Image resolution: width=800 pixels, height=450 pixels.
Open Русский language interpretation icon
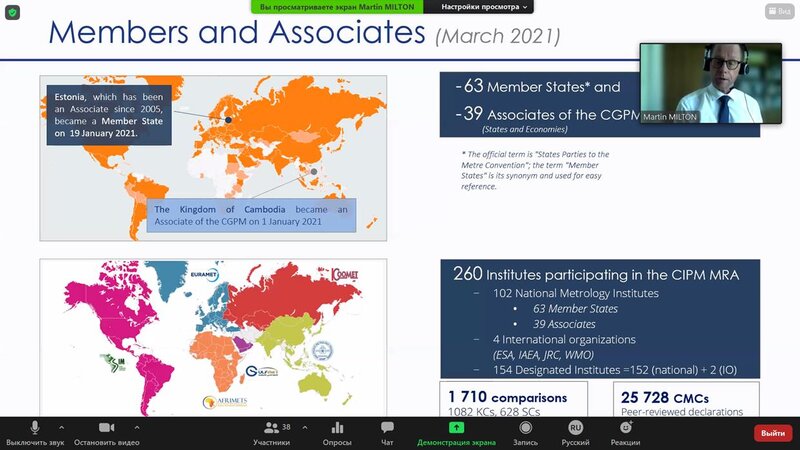(x=575, y=432)
